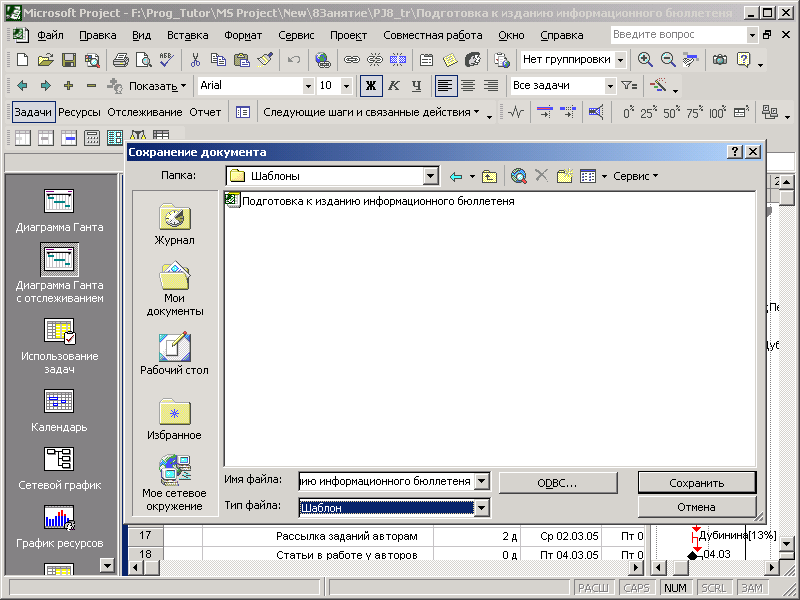Click the Cut scissors icon

point(195,60)
